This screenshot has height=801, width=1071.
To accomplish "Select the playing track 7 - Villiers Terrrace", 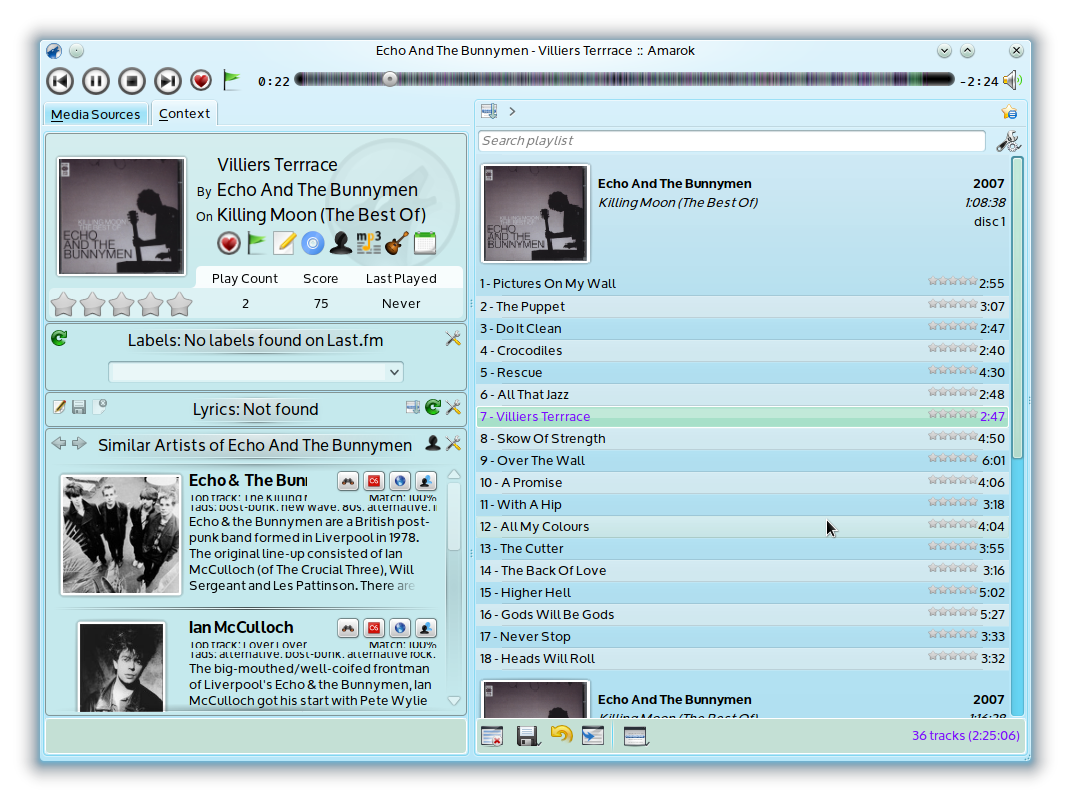I will (x=742, y=417).
